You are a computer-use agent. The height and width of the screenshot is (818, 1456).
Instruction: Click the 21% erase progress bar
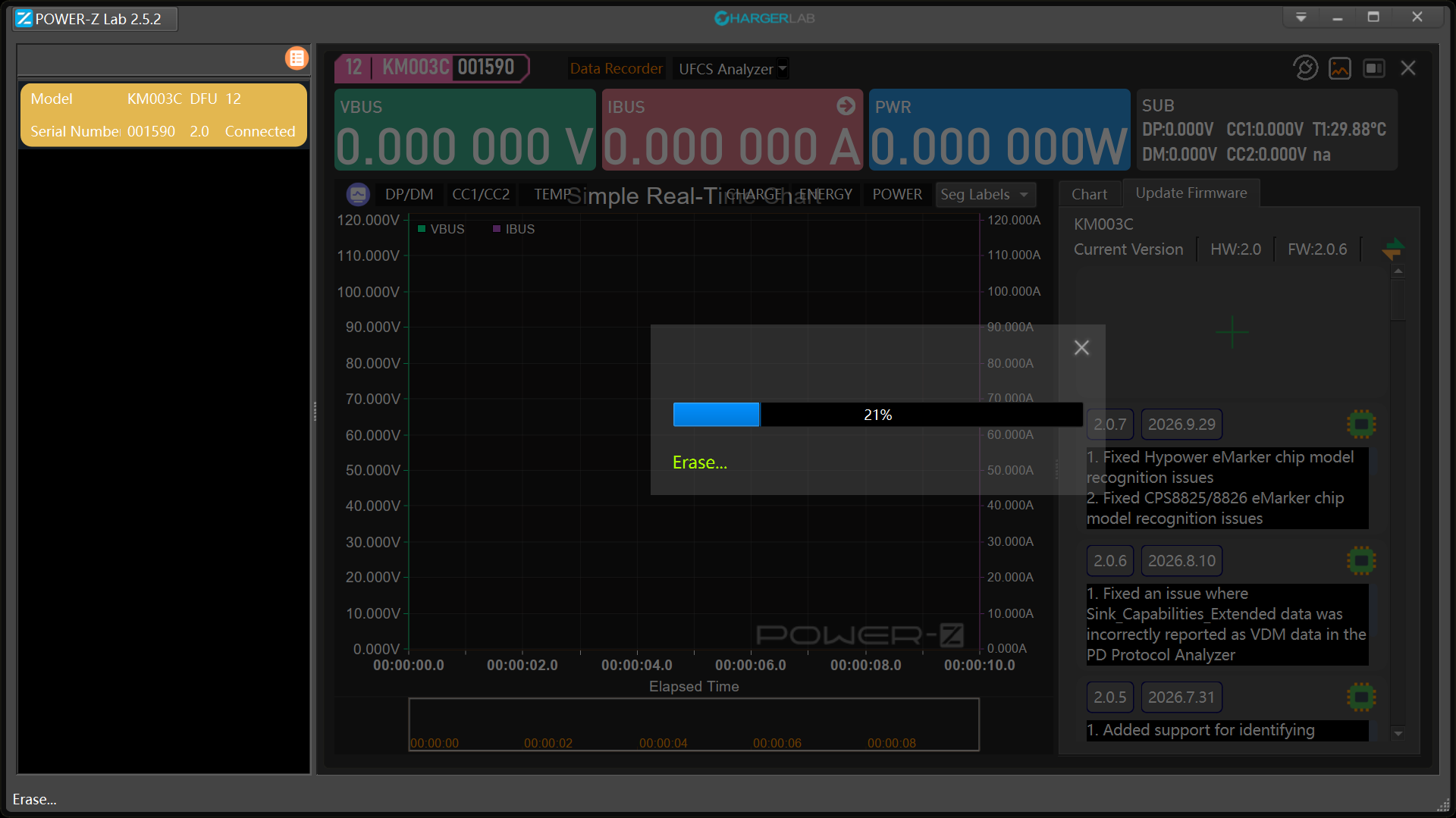(877, 415)
